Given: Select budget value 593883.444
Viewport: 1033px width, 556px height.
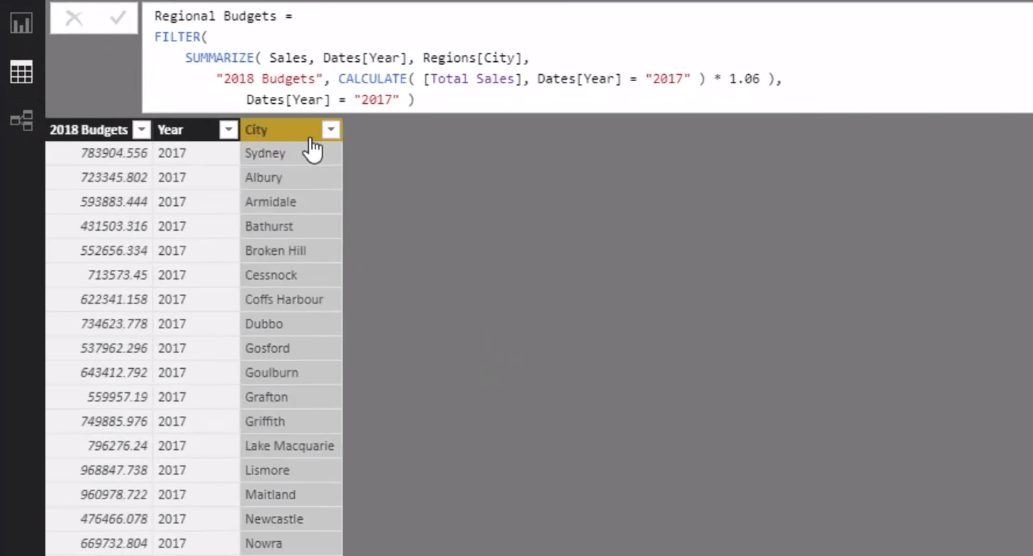Looking at the screenshot, I should 99,202.
